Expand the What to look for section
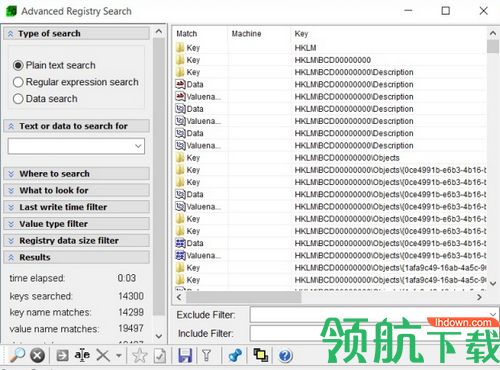 tap(76, 190)
